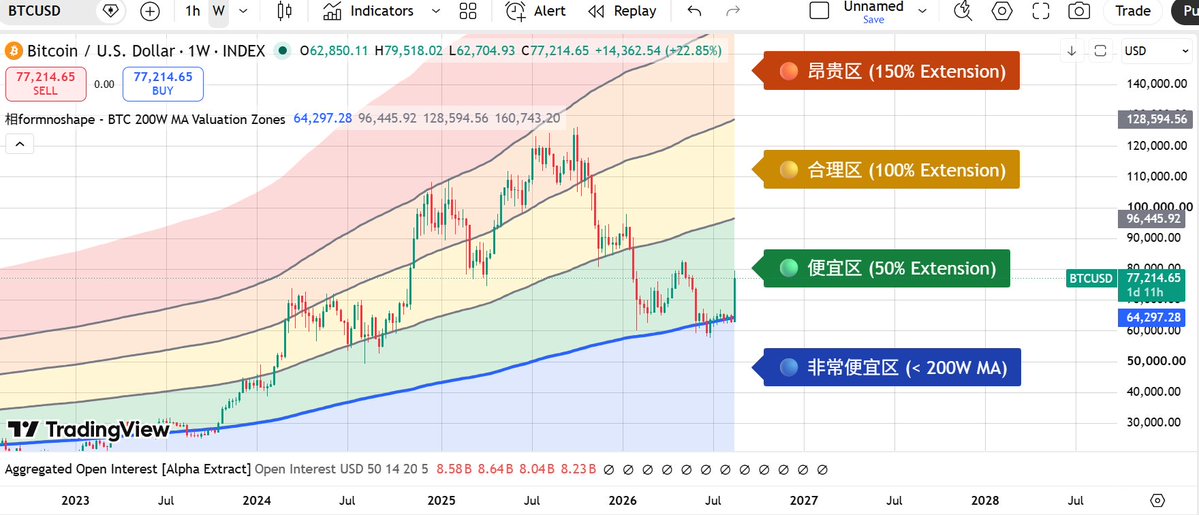1199x515 pixels.
Task: Select the BTC 200W MA Valuation Zones indicator legend
Action: point(145,119)
